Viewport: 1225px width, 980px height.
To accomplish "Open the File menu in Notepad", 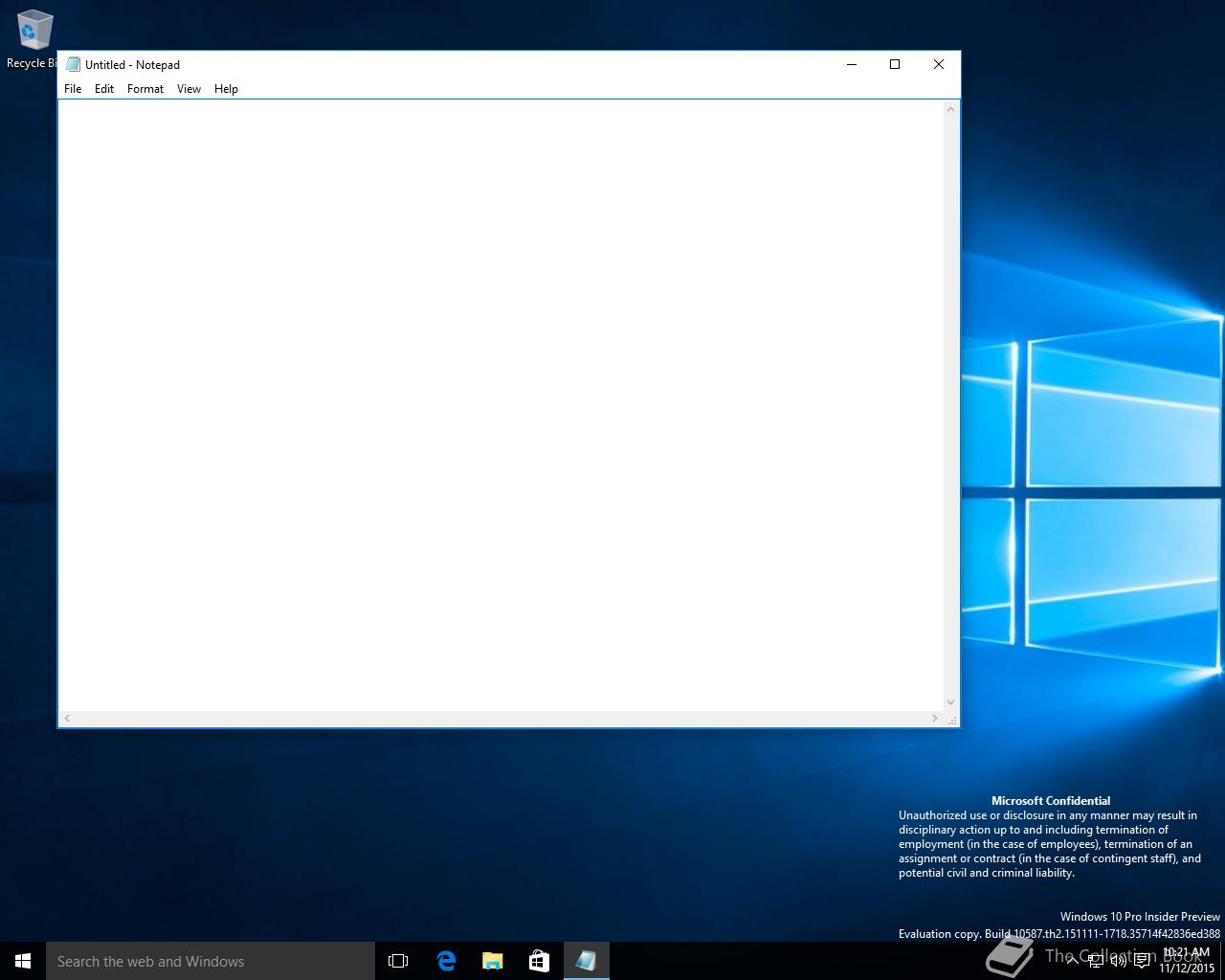I will (73, 89).
